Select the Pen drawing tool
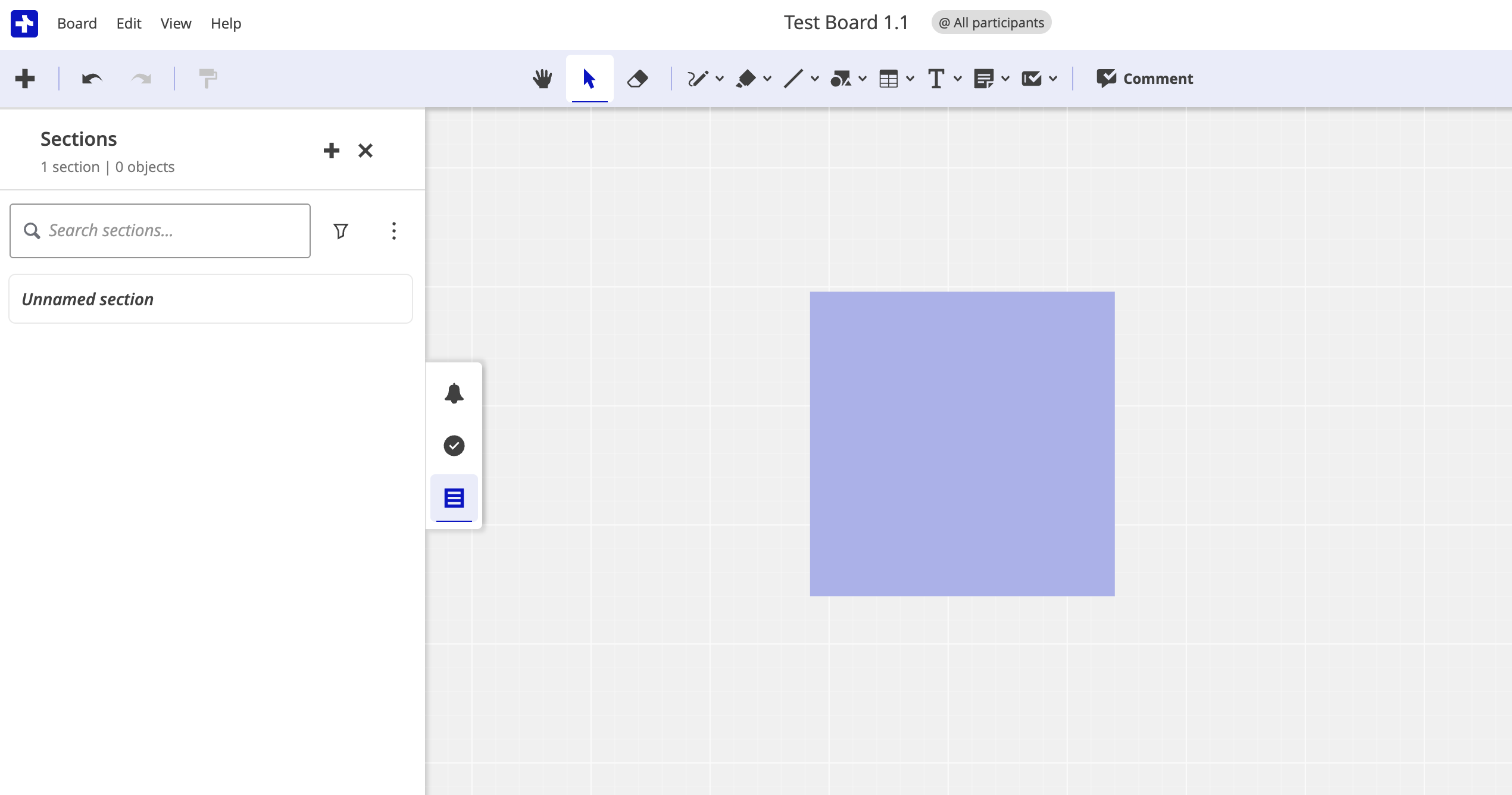 click(x=698, y=79)
